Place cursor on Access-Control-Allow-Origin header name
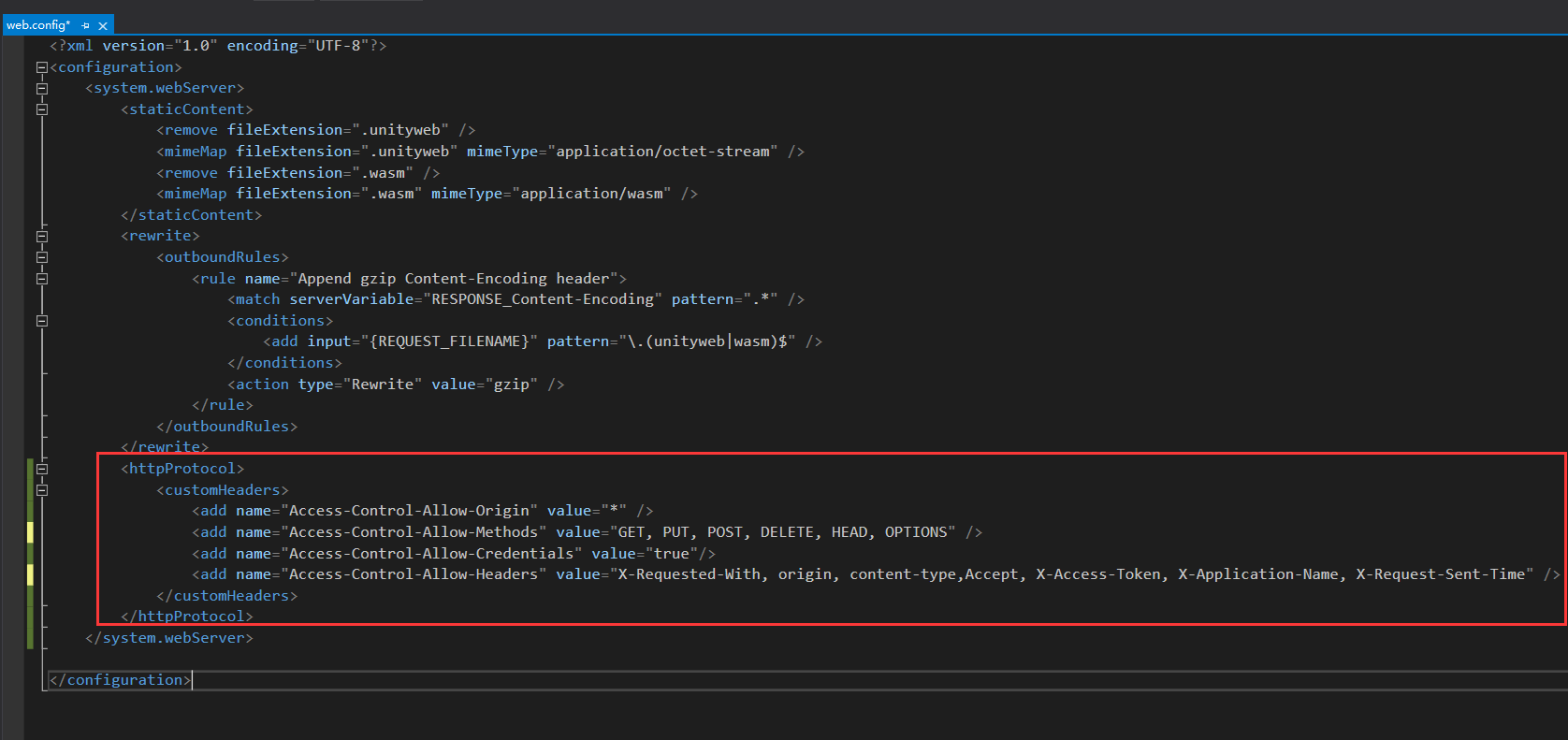The height and width of the screenshot is (740, 1568). point(409,511)
